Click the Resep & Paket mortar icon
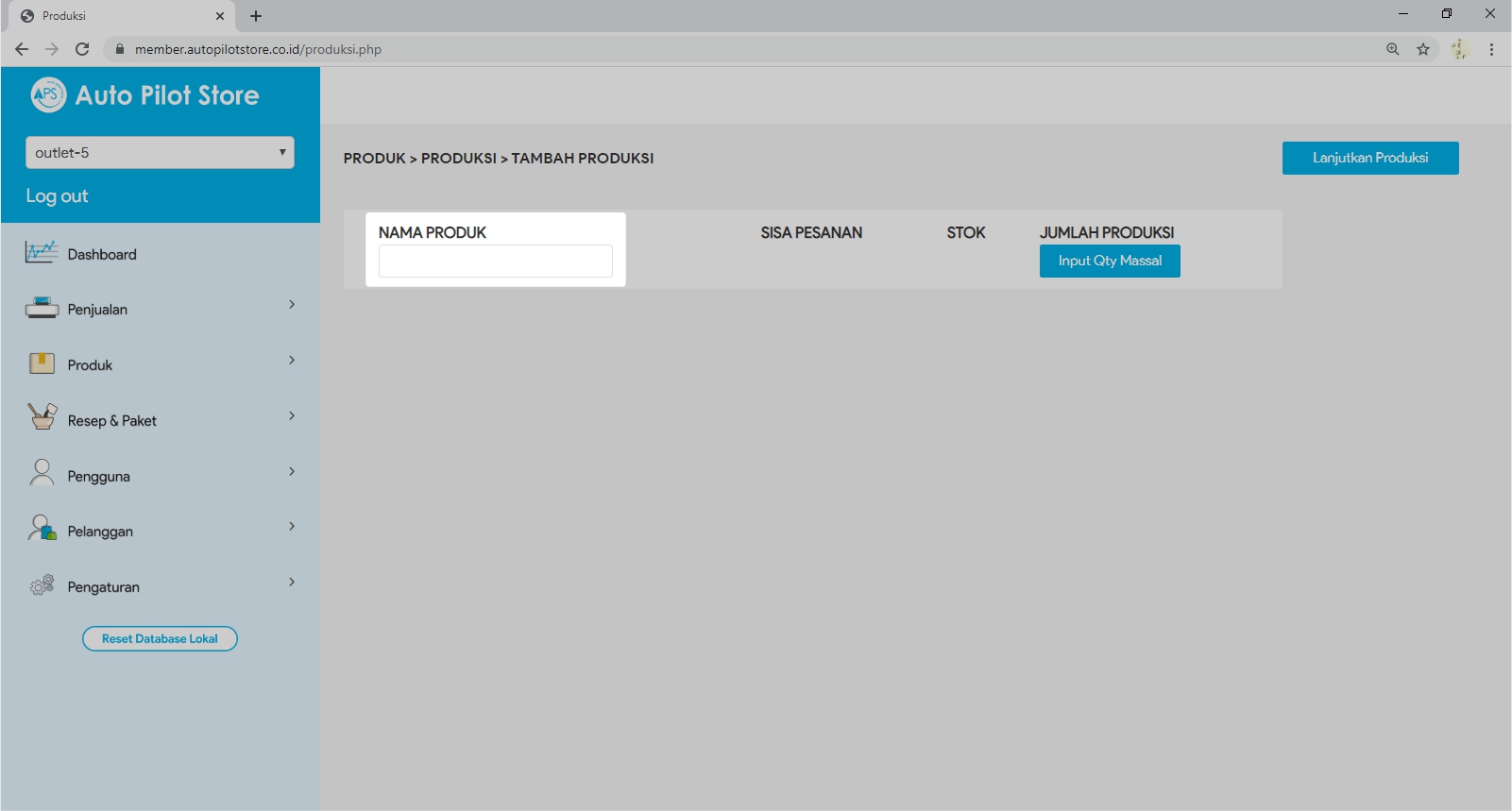The image size is (1512, 811). click(42, 417)
